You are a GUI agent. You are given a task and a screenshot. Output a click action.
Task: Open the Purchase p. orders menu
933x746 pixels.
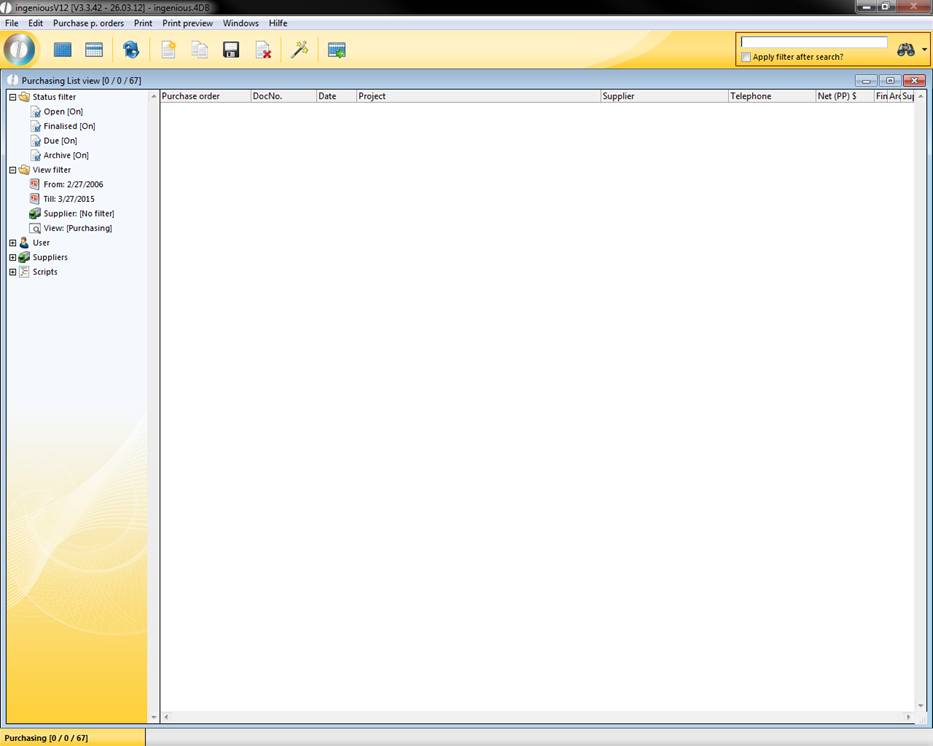pos(88,23)
